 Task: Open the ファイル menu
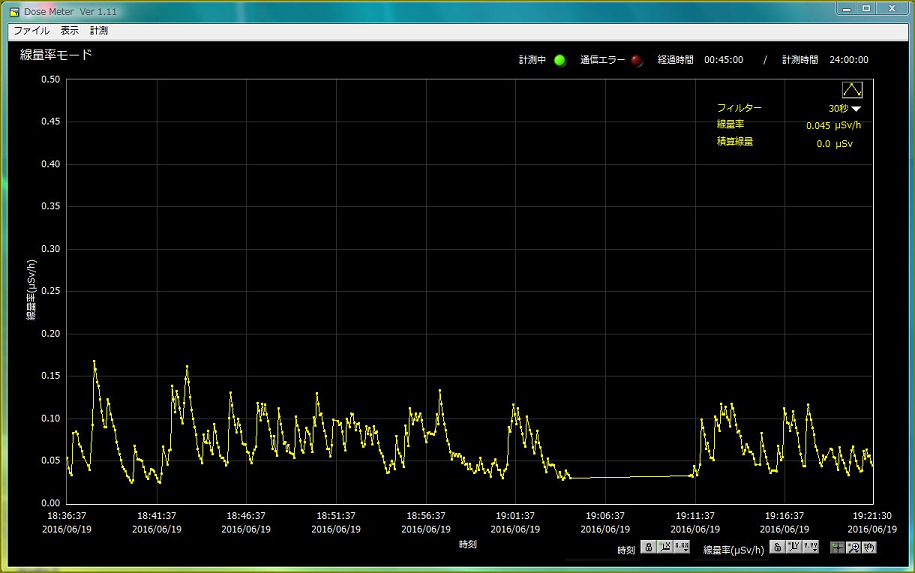(31, 31)
